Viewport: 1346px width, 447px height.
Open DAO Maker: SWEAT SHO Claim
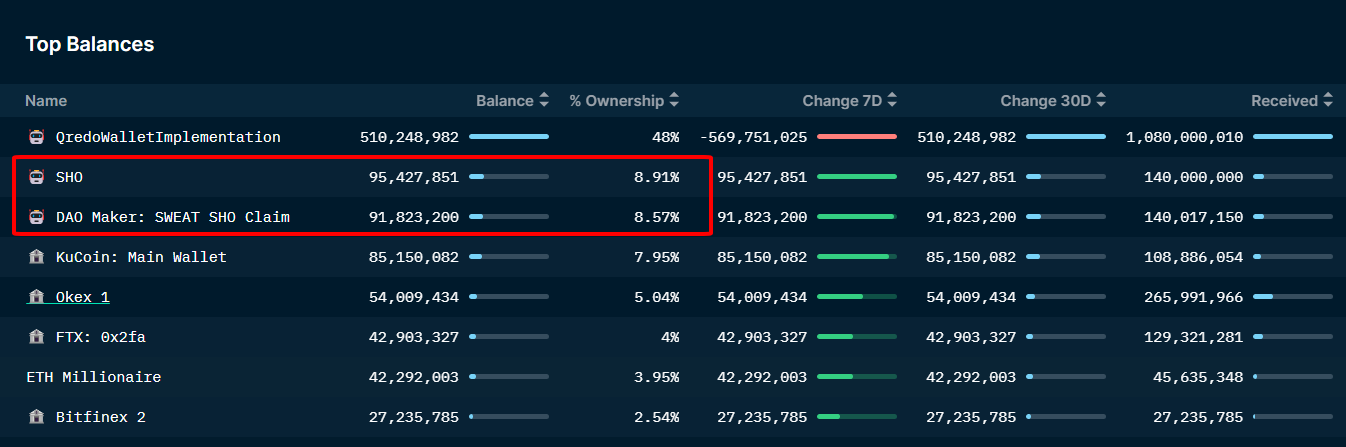(173, 217)
